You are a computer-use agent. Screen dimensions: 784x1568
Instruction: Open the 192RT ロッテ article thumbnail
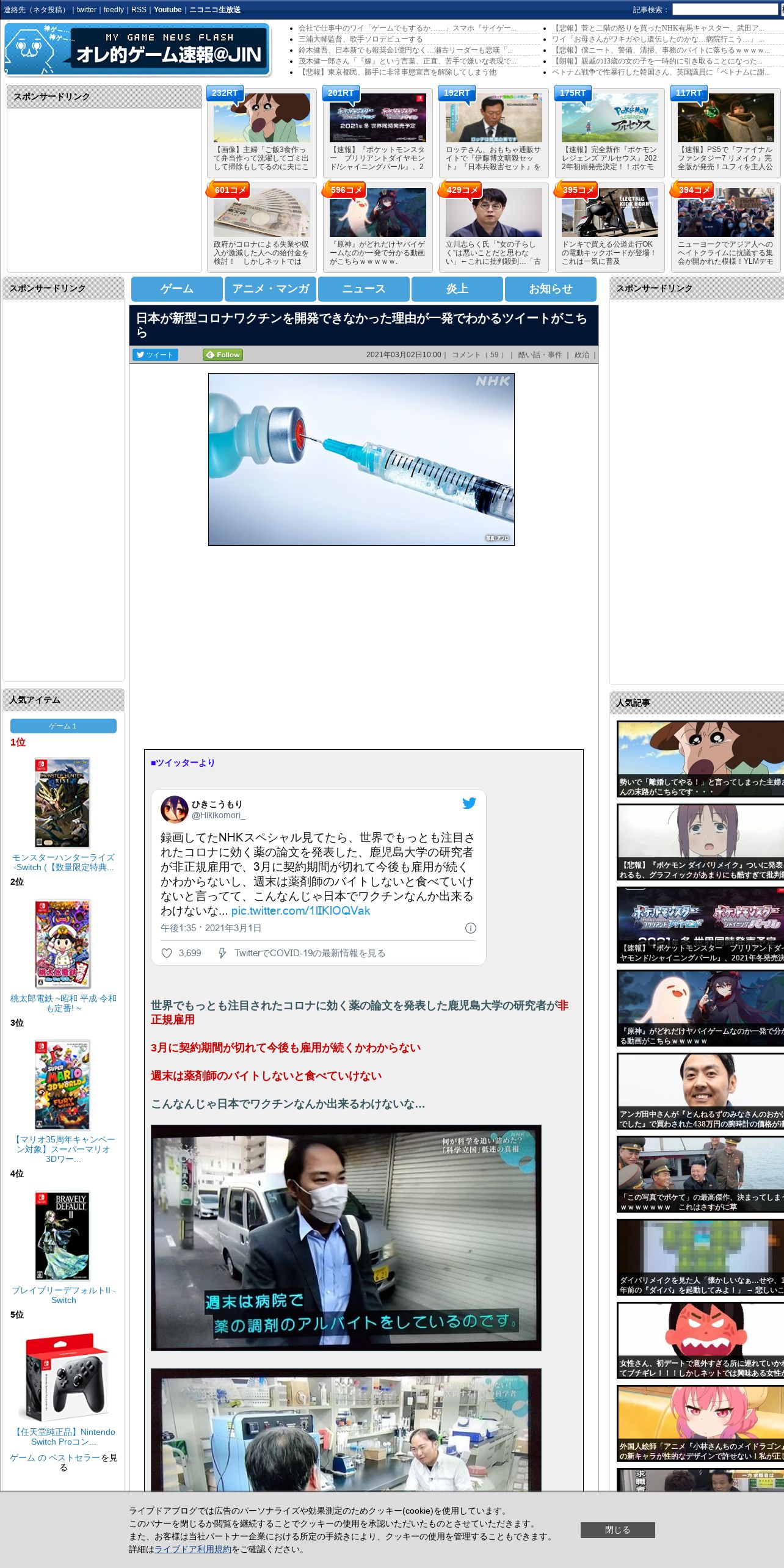pos(494,118)
